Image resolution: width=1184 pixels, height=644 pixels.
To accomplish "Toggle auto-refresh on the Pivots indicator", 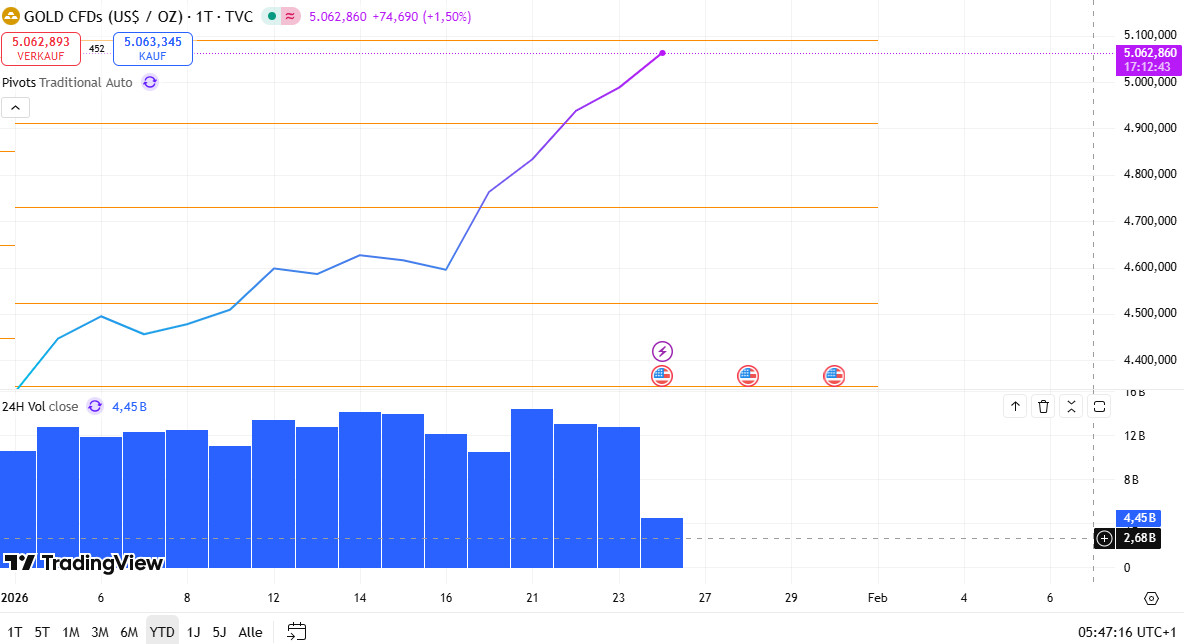I will [149, 82].
